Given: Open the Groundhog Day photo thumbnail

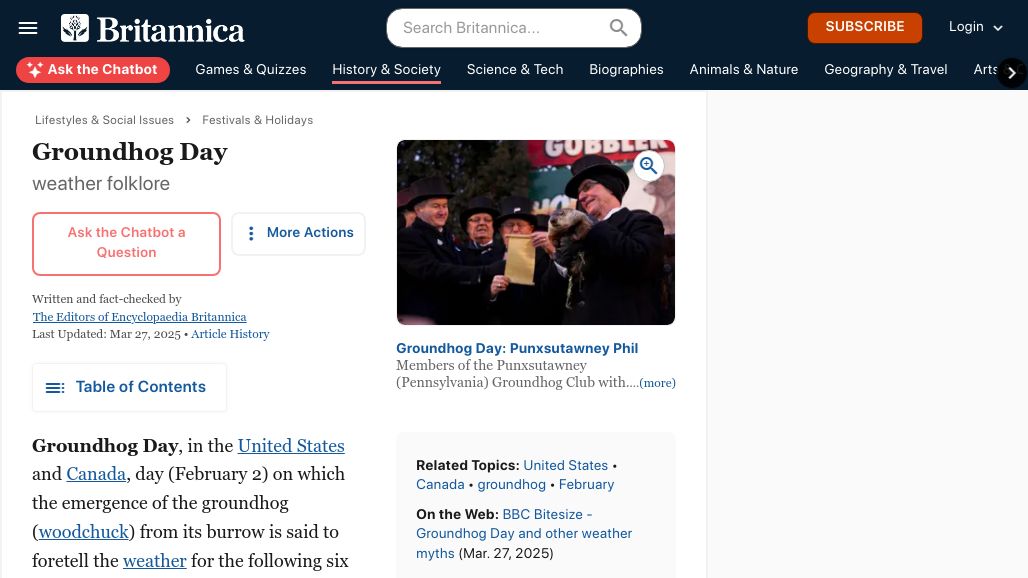Looking at the screenshot, I should coord(536,232).
